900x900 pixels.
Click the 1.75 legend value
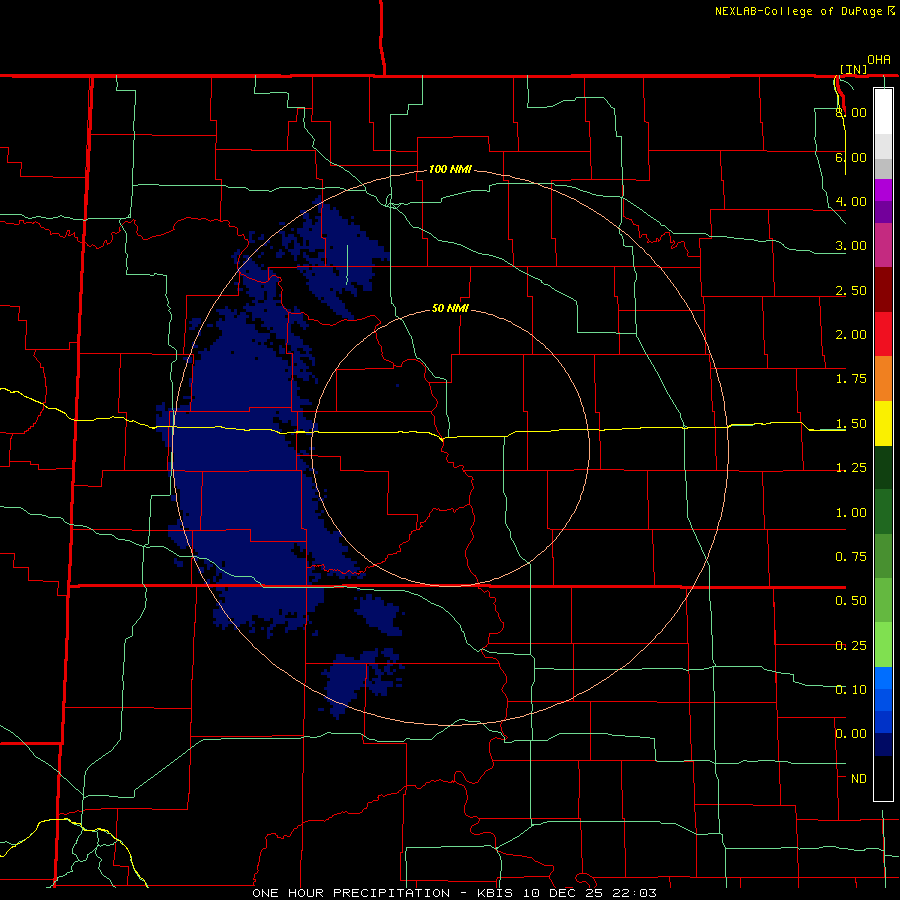(851, 379)
